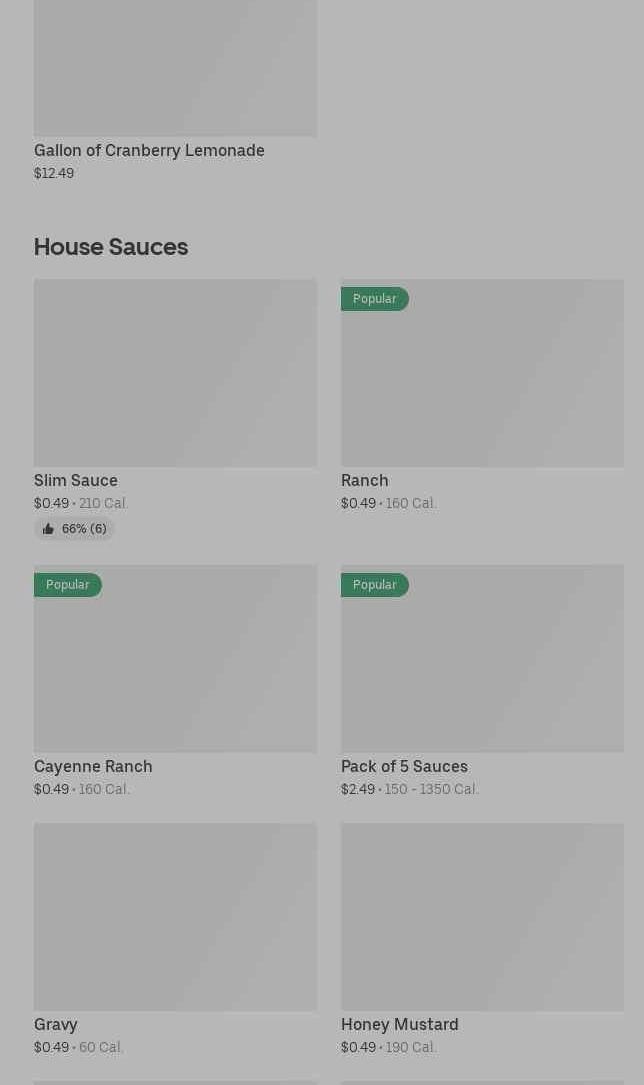Click the Honey Mustard item name
Screen dimensions: 644x1085
(399, 1024)
